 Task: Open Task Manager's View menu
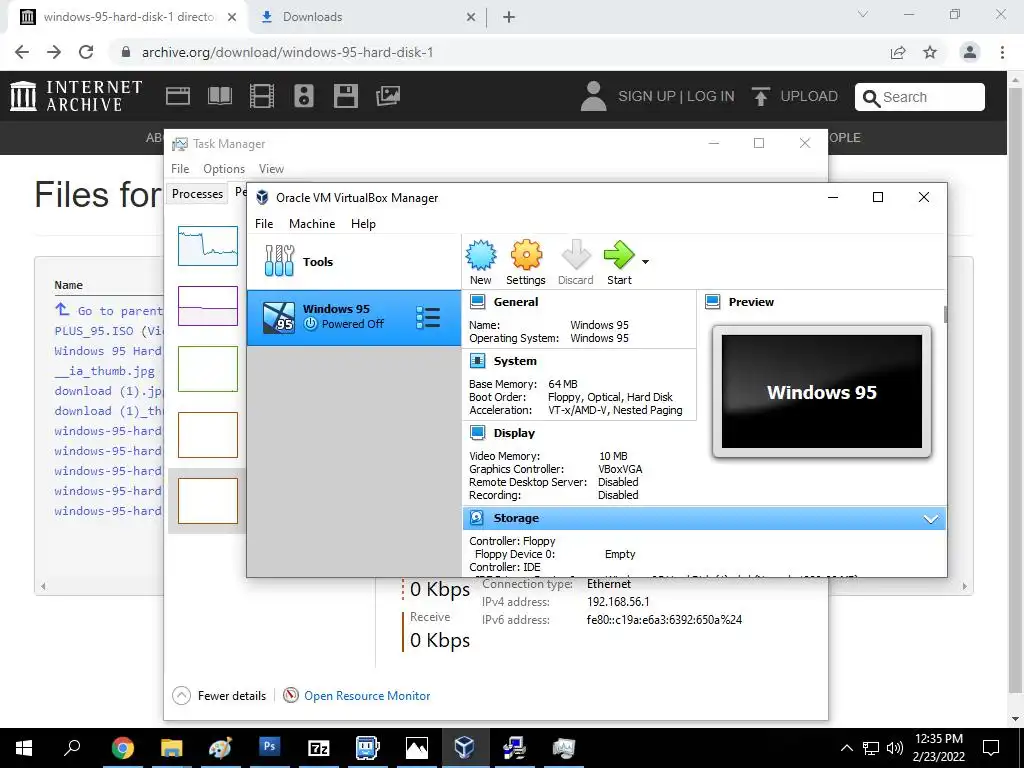point(271,168)
